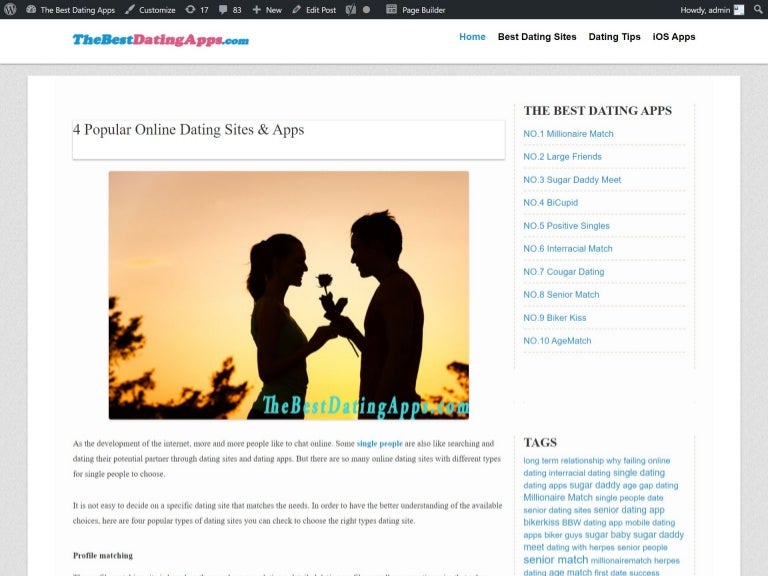The image size is (768, 576).
Task: Open NO.2 Large Friends link
Action: click(x=562, y=157)
